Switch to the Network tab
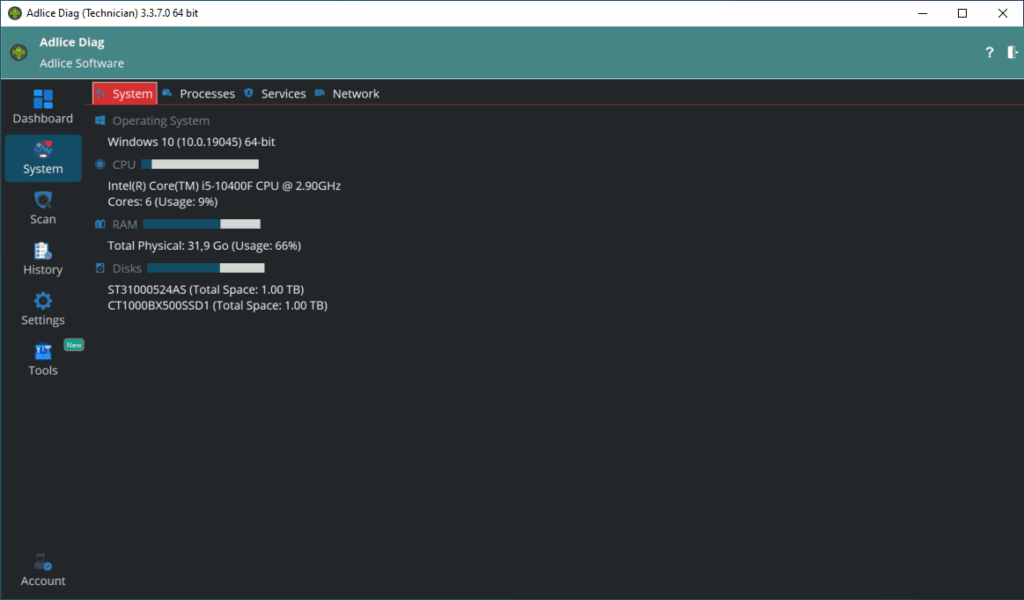1024x600 pixels. tap(355, 94)
